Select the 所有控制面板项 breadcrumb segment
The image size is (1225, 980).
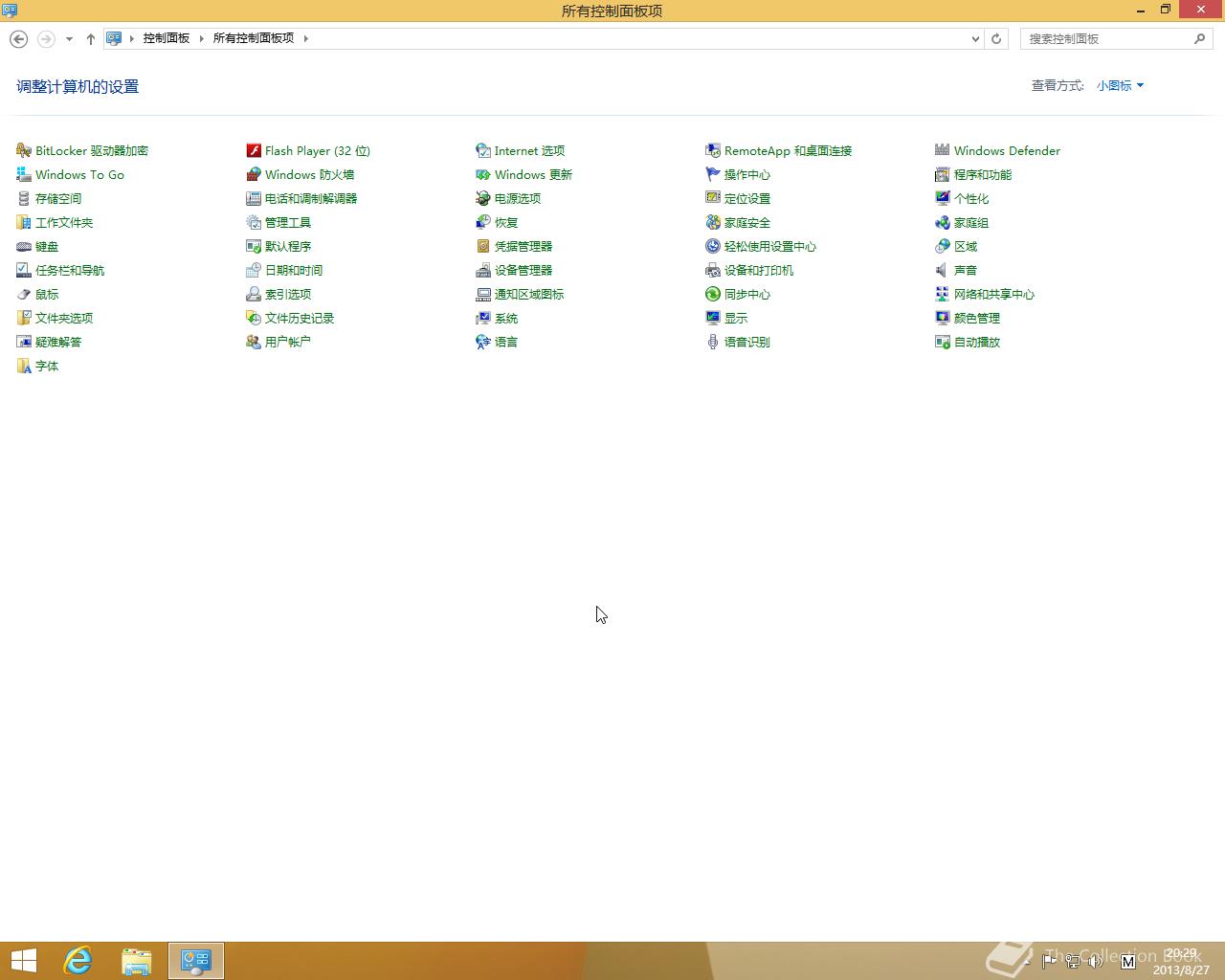(x=254, y=38)
